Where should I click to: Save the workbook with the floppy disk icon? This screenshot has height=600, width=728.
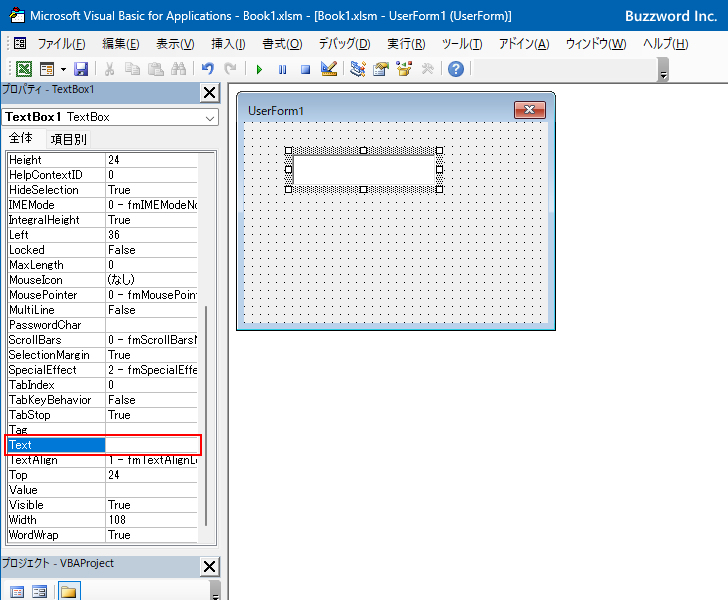(x=81, y=69)
